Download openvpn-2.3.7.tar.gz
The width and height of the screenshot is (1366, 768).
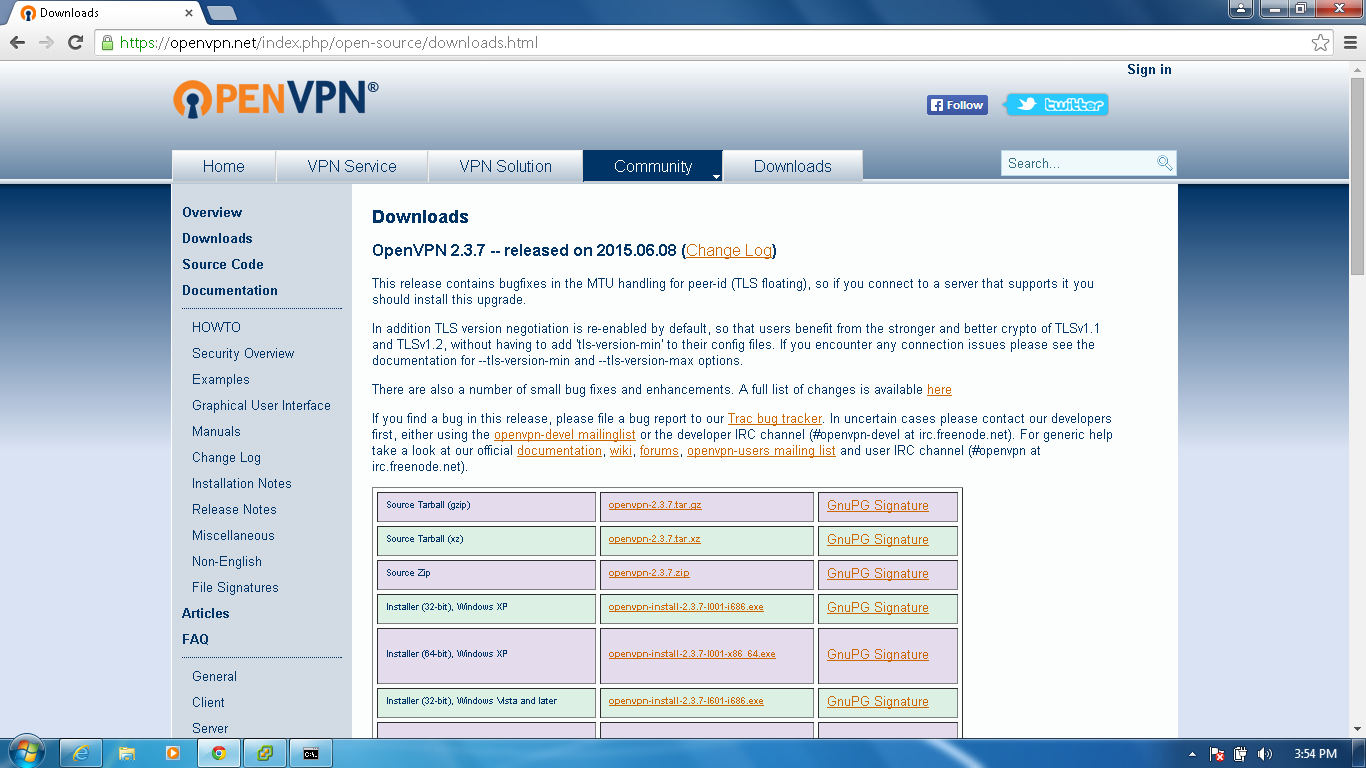(655, 505)
